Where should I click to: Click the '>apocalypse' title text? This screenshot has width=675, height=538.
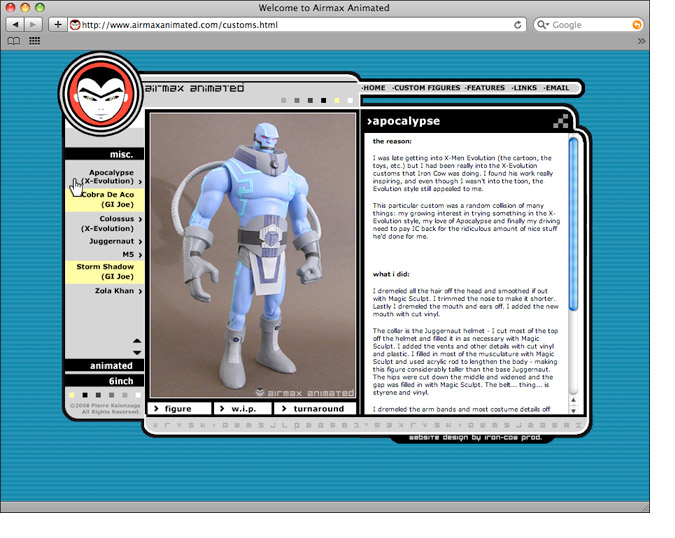pyautogui.click(x=403, y=121)
